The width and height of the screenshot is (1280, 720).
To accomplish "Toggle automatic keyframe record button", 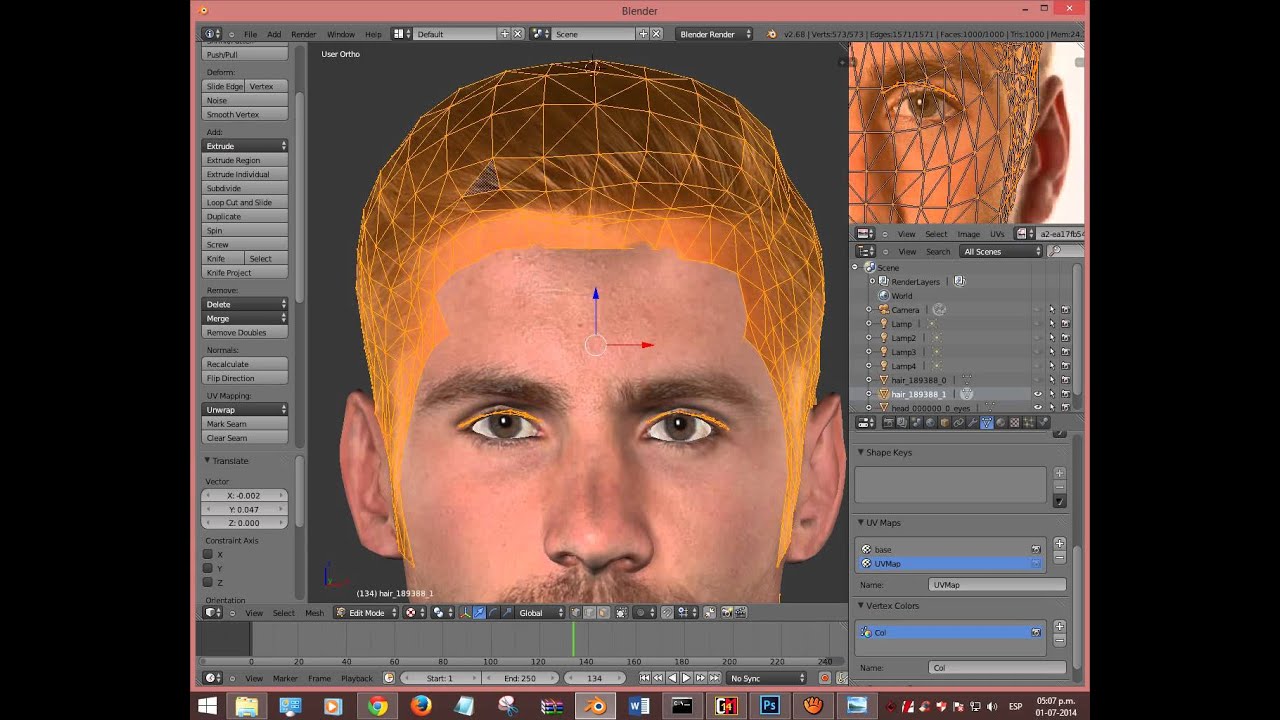I will point(825,678).
